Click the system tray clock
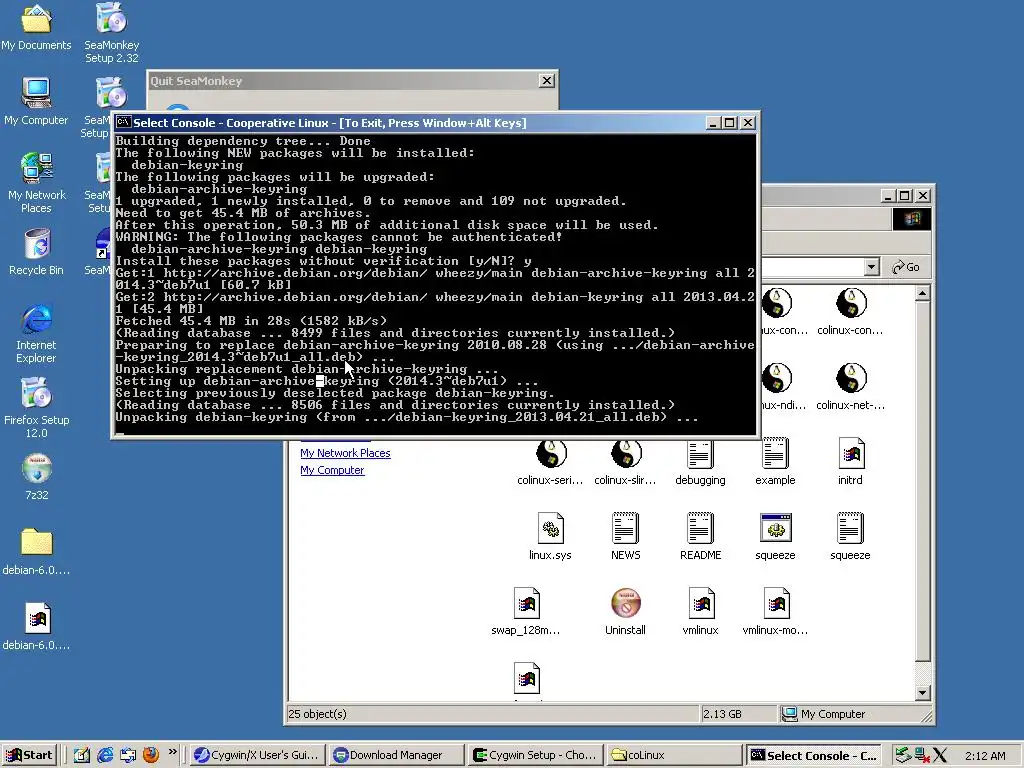 [985, 756]
